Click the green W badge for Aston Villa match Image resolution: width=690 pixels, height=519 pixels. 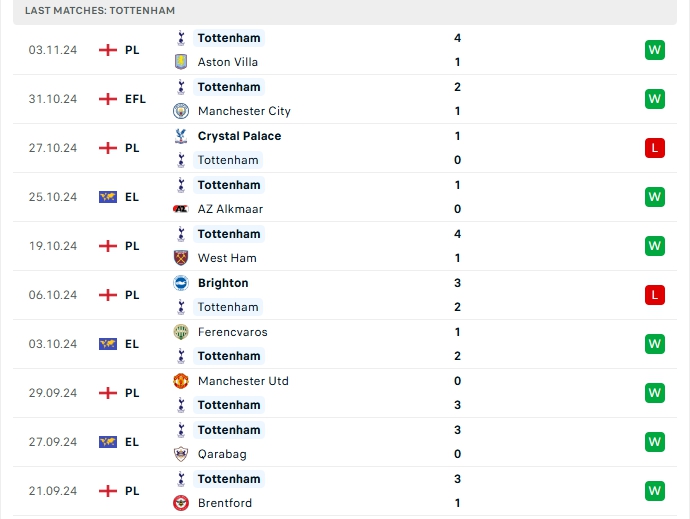coord(655,50)
